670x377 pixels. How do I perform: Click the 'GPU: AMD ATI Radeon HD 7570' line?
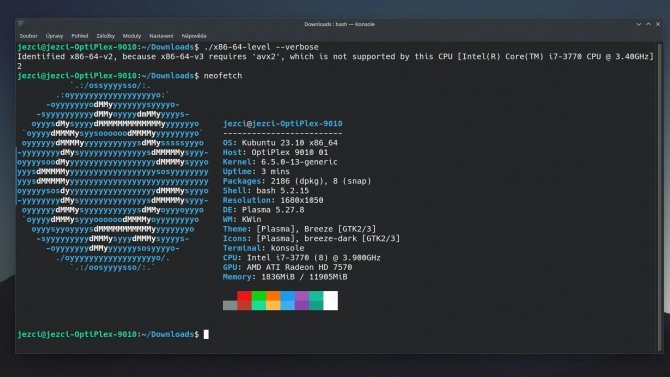288,267
